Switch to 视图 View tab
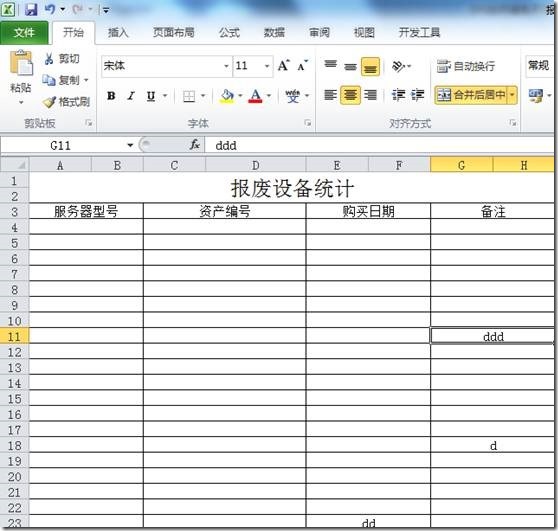This screenshot has height=531, width=558. click(x=364, y=33)
